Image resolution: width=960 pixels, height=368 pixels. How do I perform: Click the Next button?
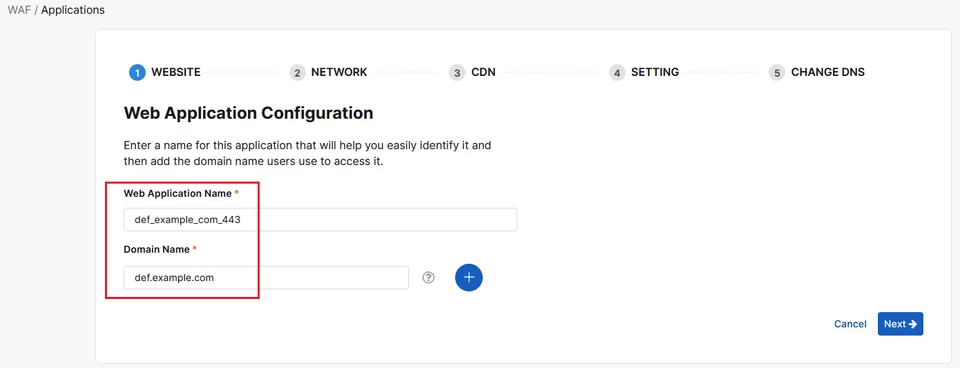coord(900,324)
